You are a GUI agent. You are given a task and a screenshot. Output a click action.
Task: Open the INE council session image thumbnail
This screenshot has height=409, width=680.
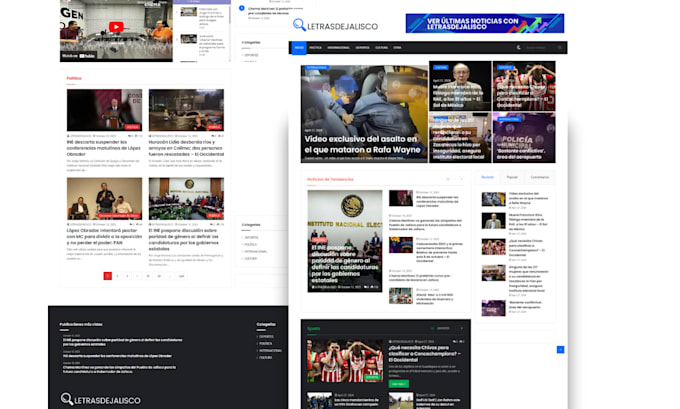pos(186,199)
